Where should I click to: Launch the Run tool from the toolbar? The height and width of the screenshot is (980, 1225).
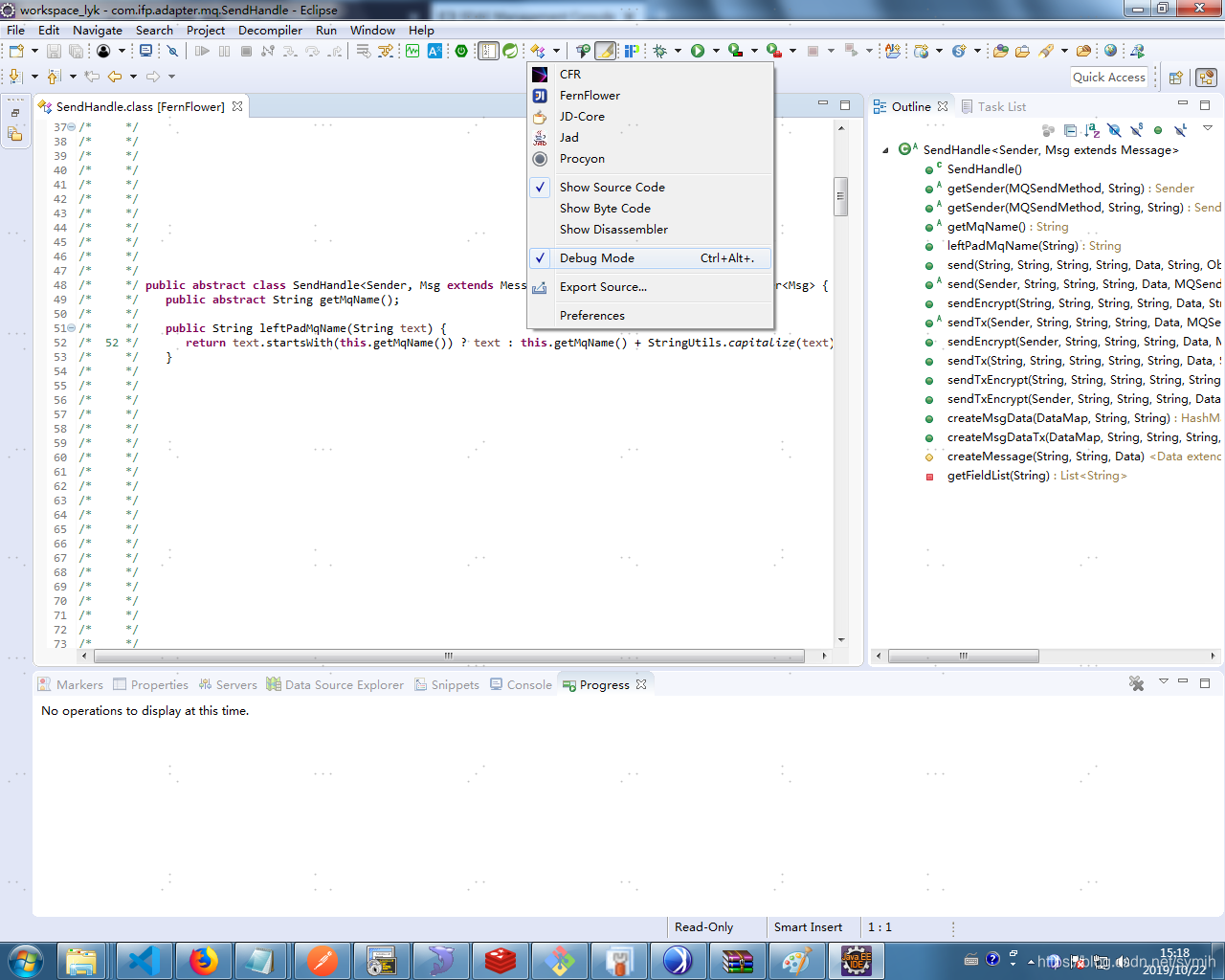tap(698, 51)
